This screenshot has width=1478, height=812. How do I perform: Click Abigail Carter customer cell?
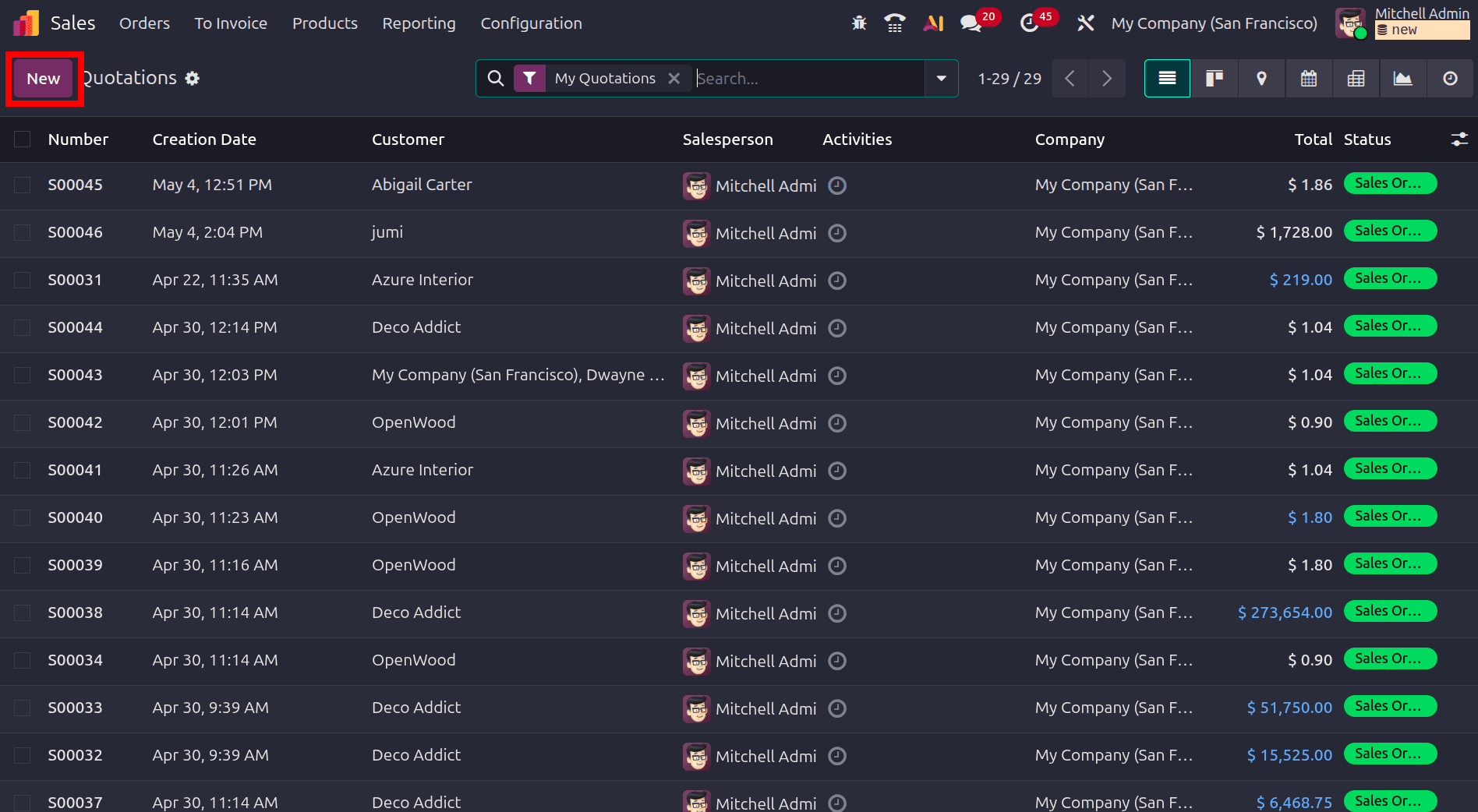tap(422, 185)
